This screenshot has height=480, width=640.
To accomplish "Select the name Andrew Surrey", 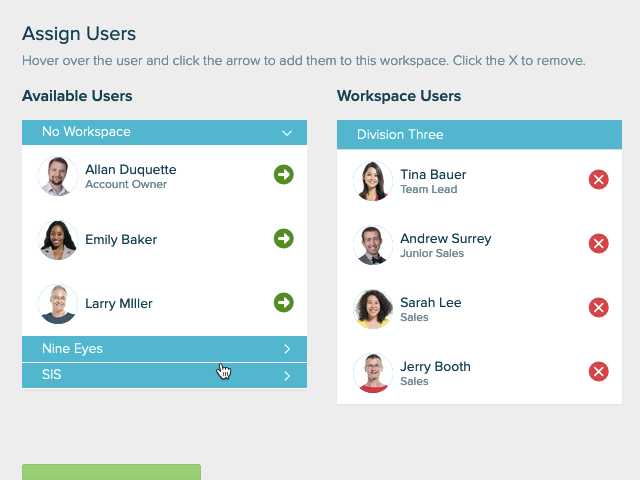I will 446,238.
